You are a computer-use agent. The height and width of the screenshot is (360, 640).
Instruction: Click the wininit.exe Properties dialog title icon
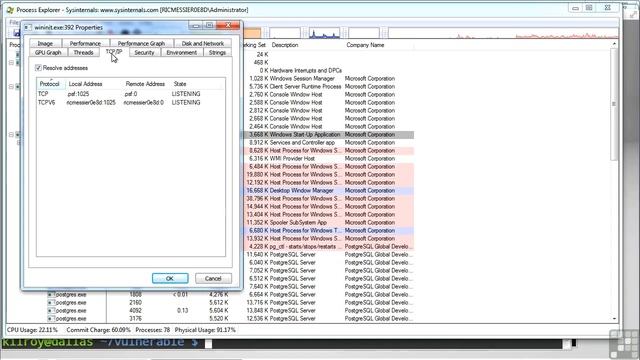pos(27,27)
